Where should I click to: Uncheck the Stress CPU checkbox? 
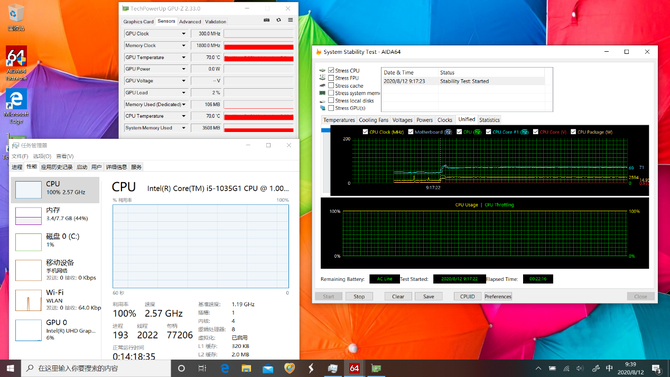point(331,70)
